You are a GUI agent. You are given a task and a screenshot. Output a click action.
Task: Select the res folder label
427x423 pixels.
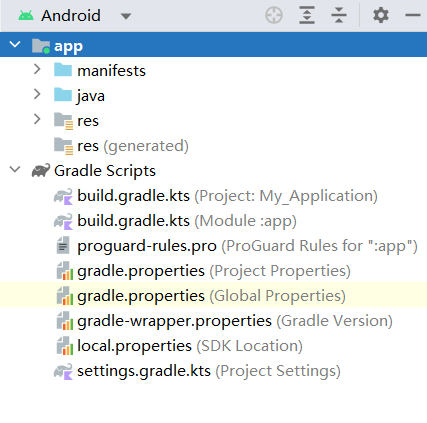(88, 121)
